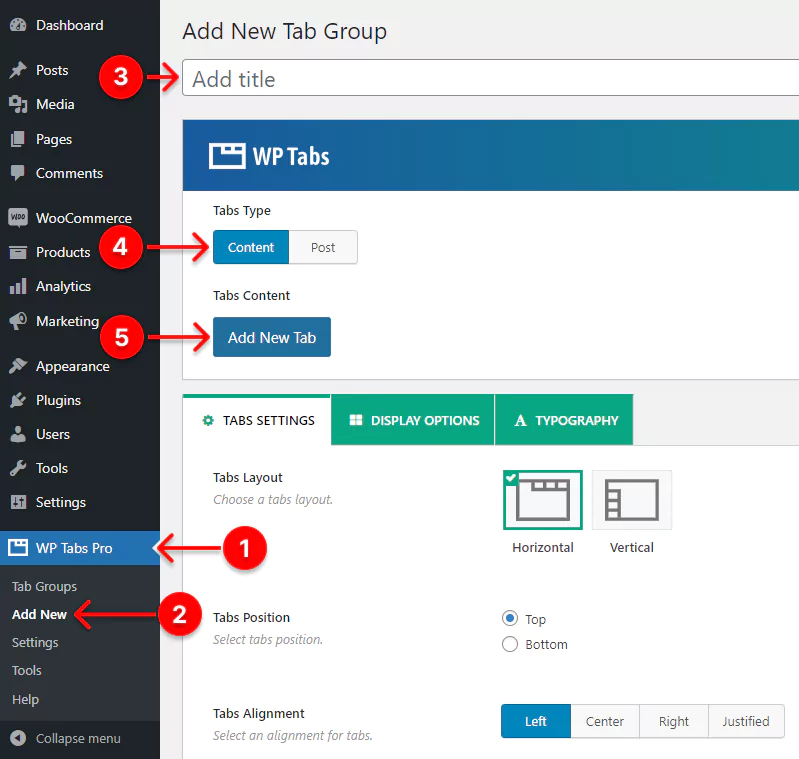The image size is (799, 759).
Task: Choose the Top tabs position radio
Action: point(510,618)
